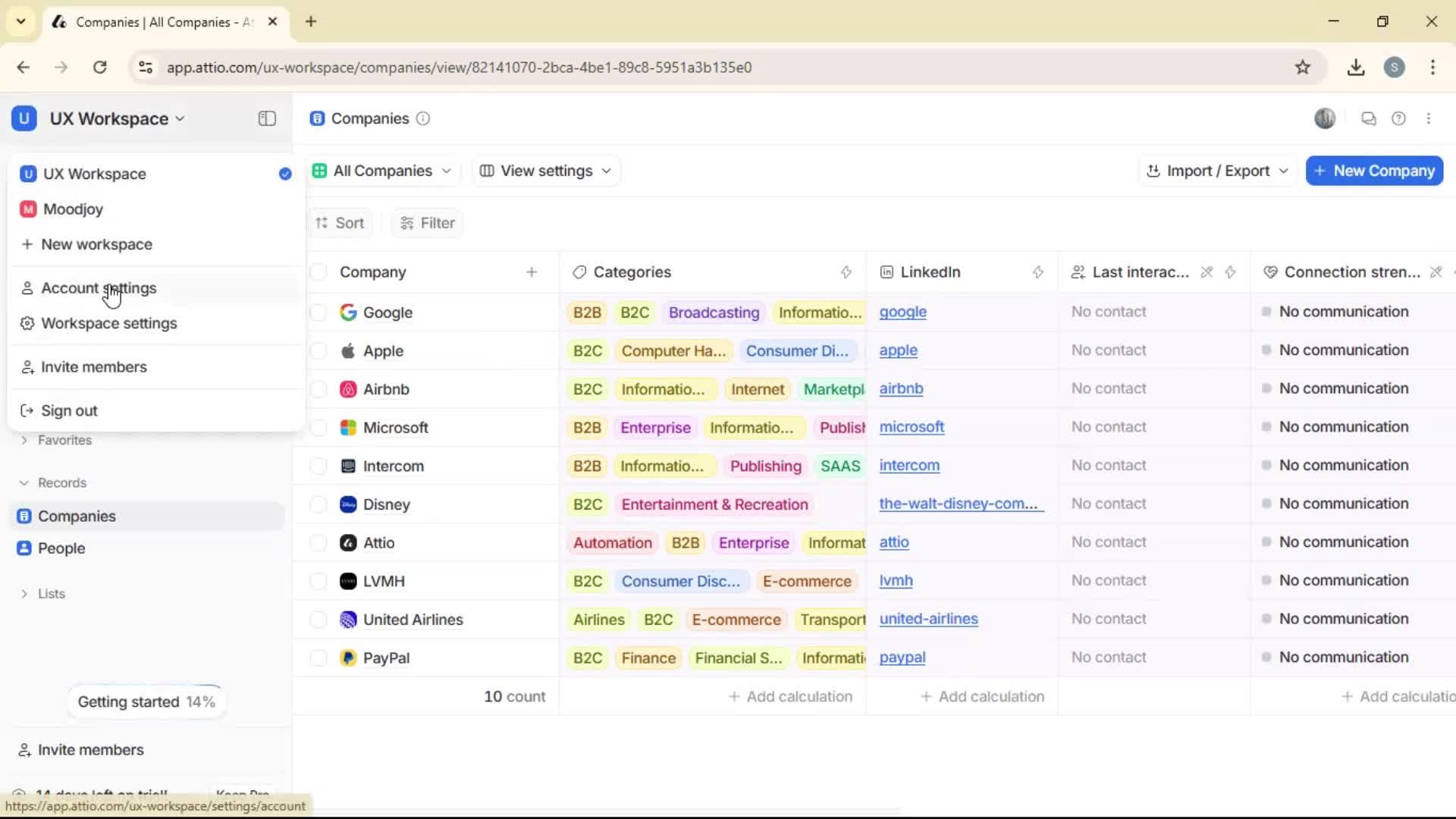Click the Microsoft company logo

coord(348,428)
